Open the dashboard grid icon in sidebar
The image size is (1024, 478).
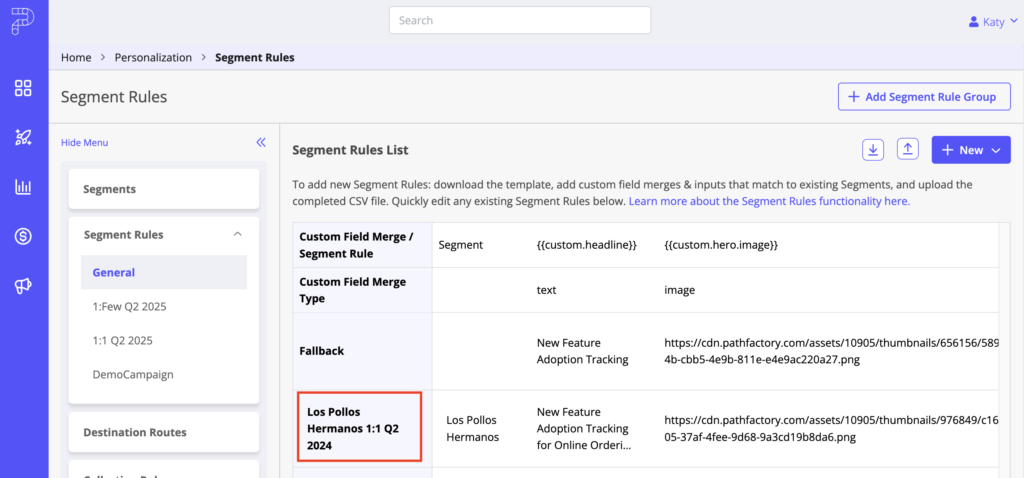24,88
